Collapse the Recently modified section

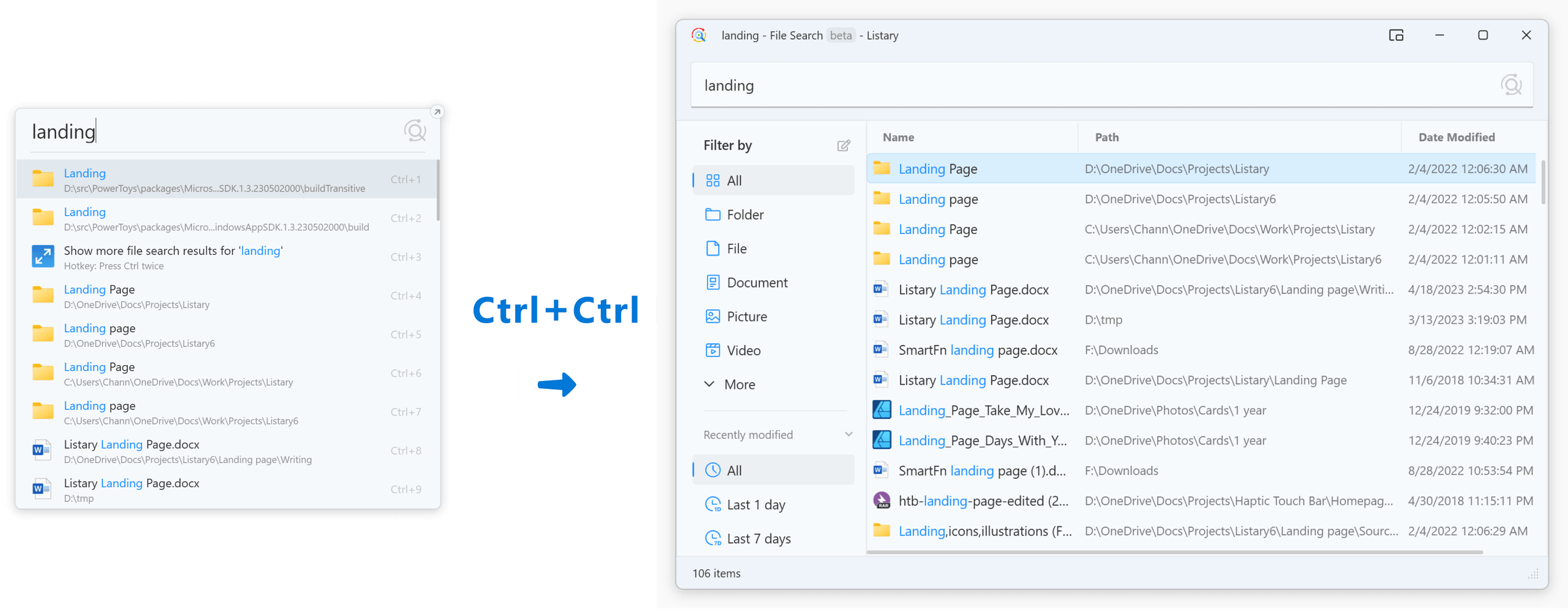(849, 434)
